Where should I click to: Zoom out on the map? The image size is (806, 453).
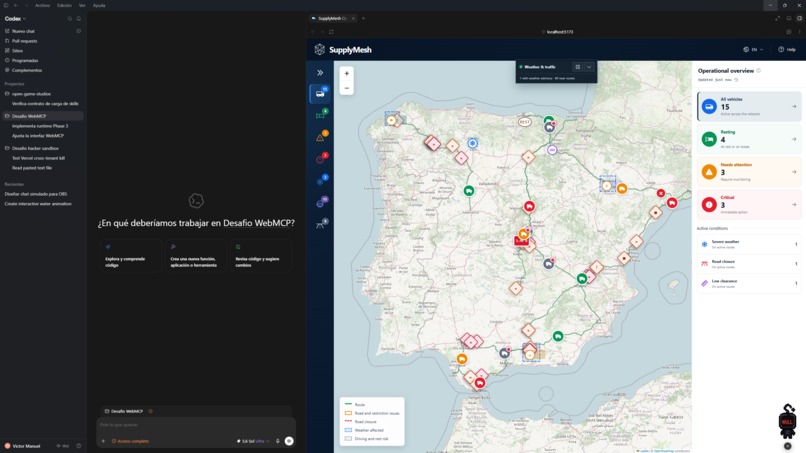pos(346,88)
